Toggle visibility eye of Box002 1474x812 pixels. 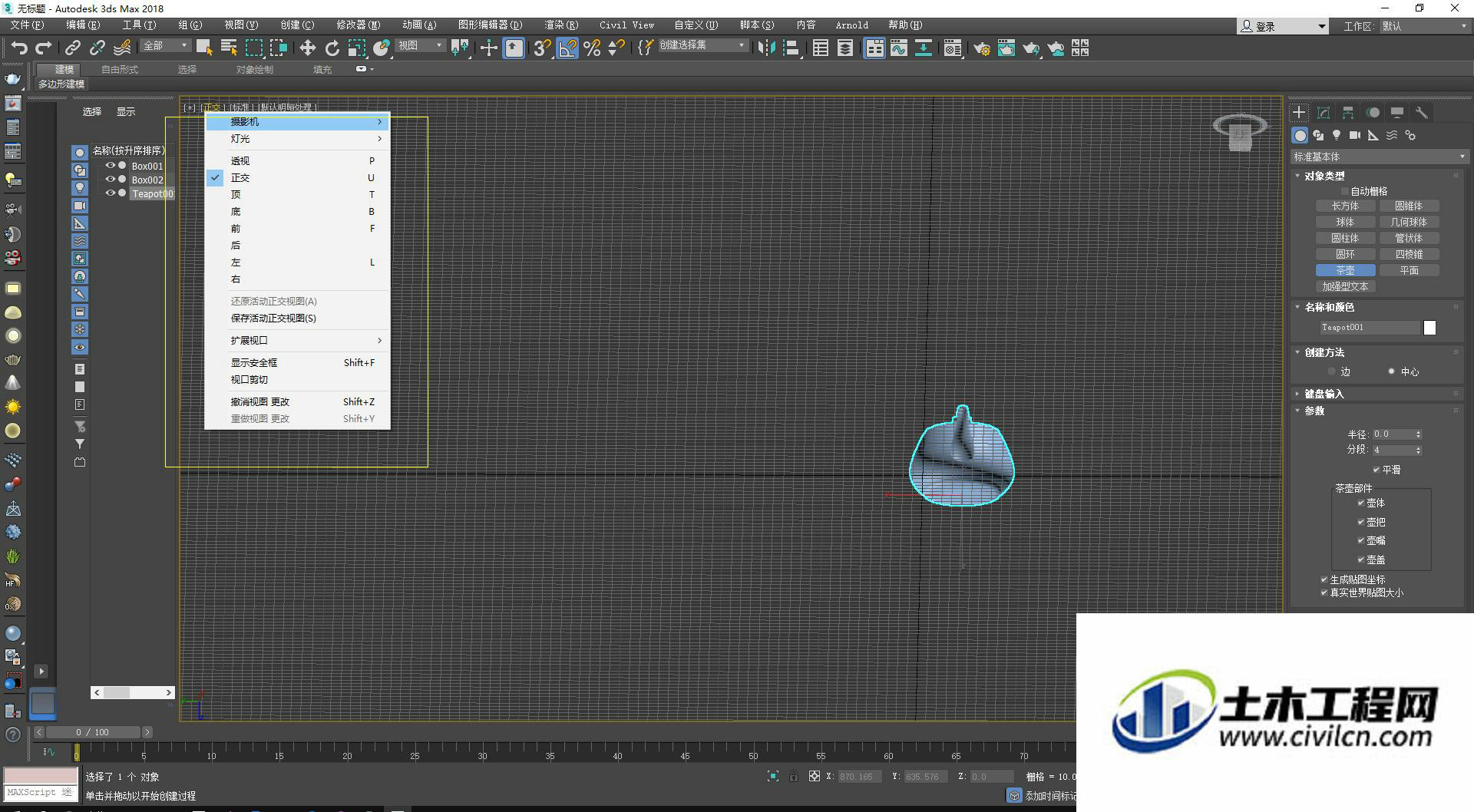pos(111,180)
